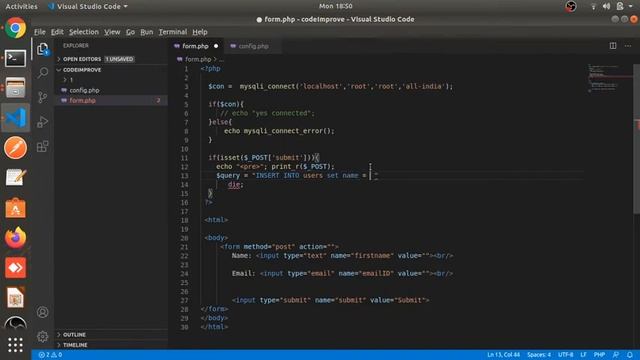Change indentation via Spaces: 4

tap(539, 355)
